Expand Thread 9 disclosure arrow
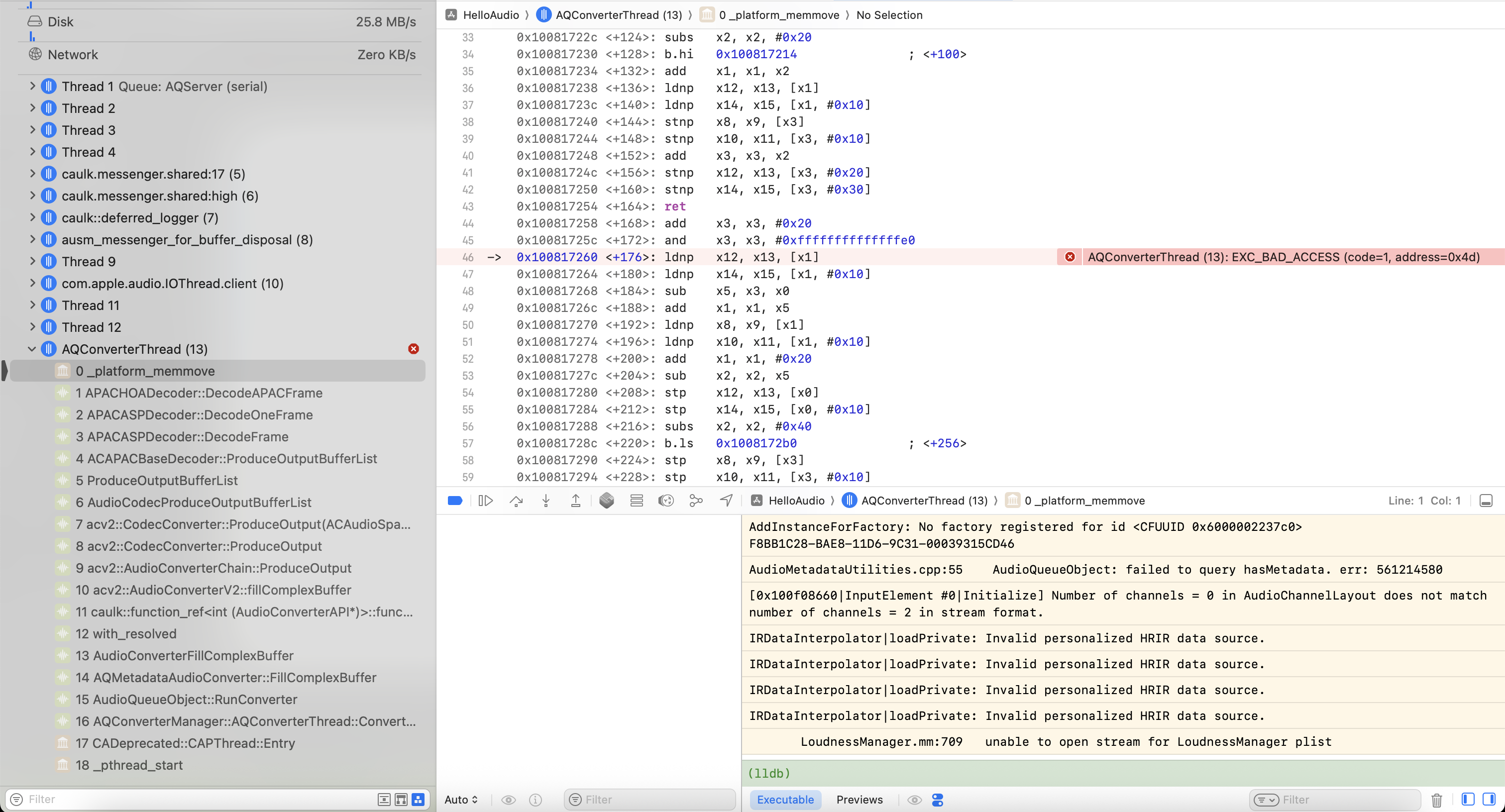Screen dimensions: 1505x812 32,261
